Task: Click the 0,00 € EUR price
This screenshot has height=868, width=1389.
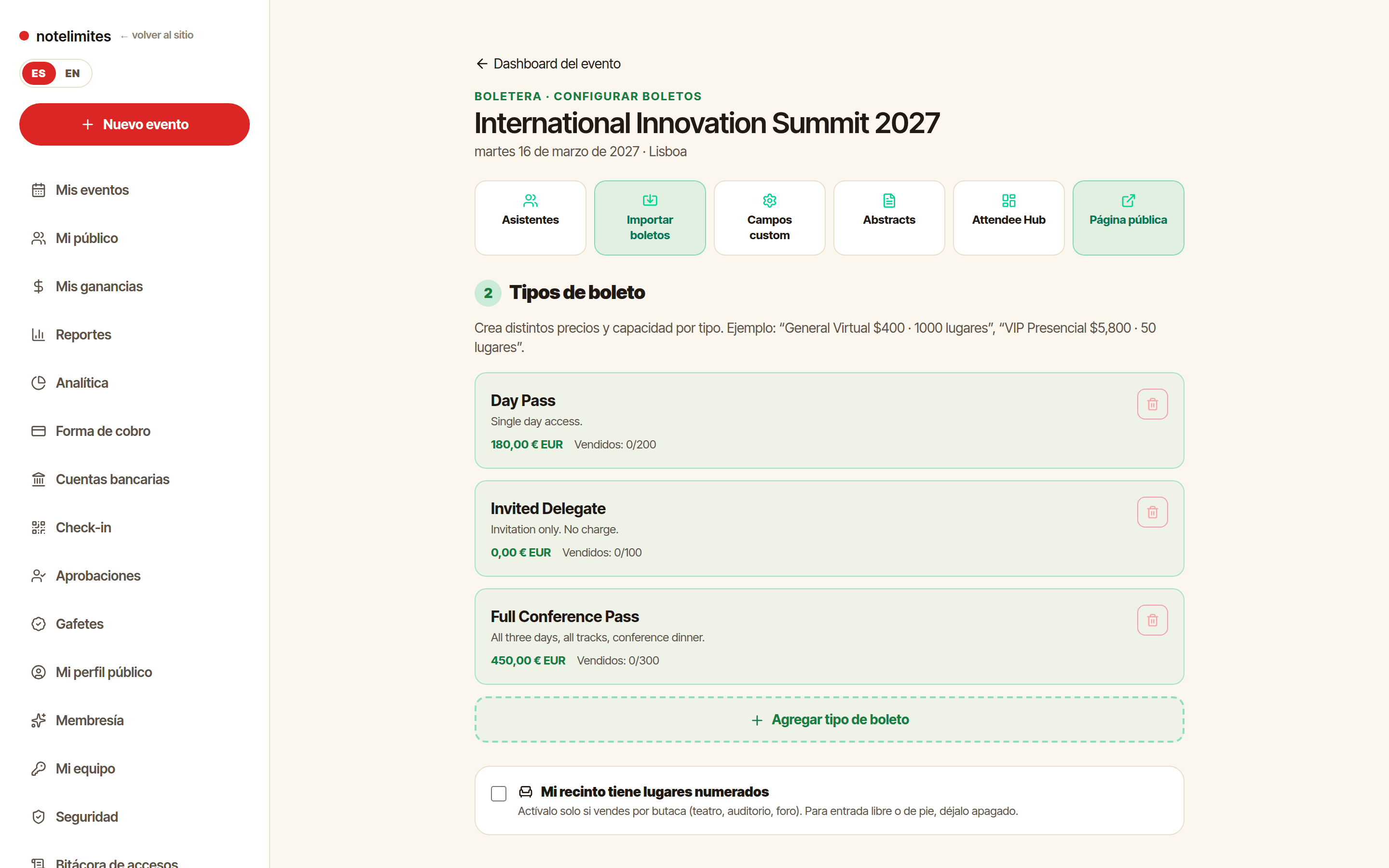Action: [x=520, y=552]
